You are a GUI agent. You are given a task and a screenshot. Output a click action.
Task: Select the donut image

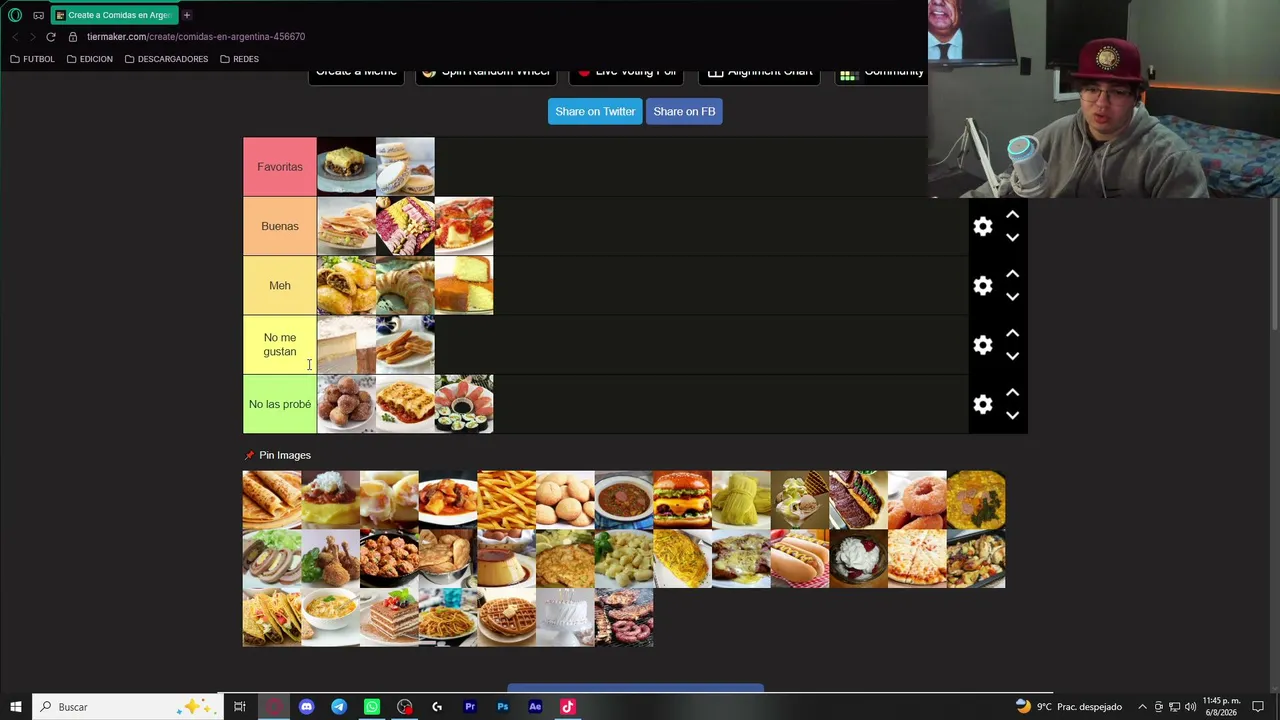tap(917, 500)
